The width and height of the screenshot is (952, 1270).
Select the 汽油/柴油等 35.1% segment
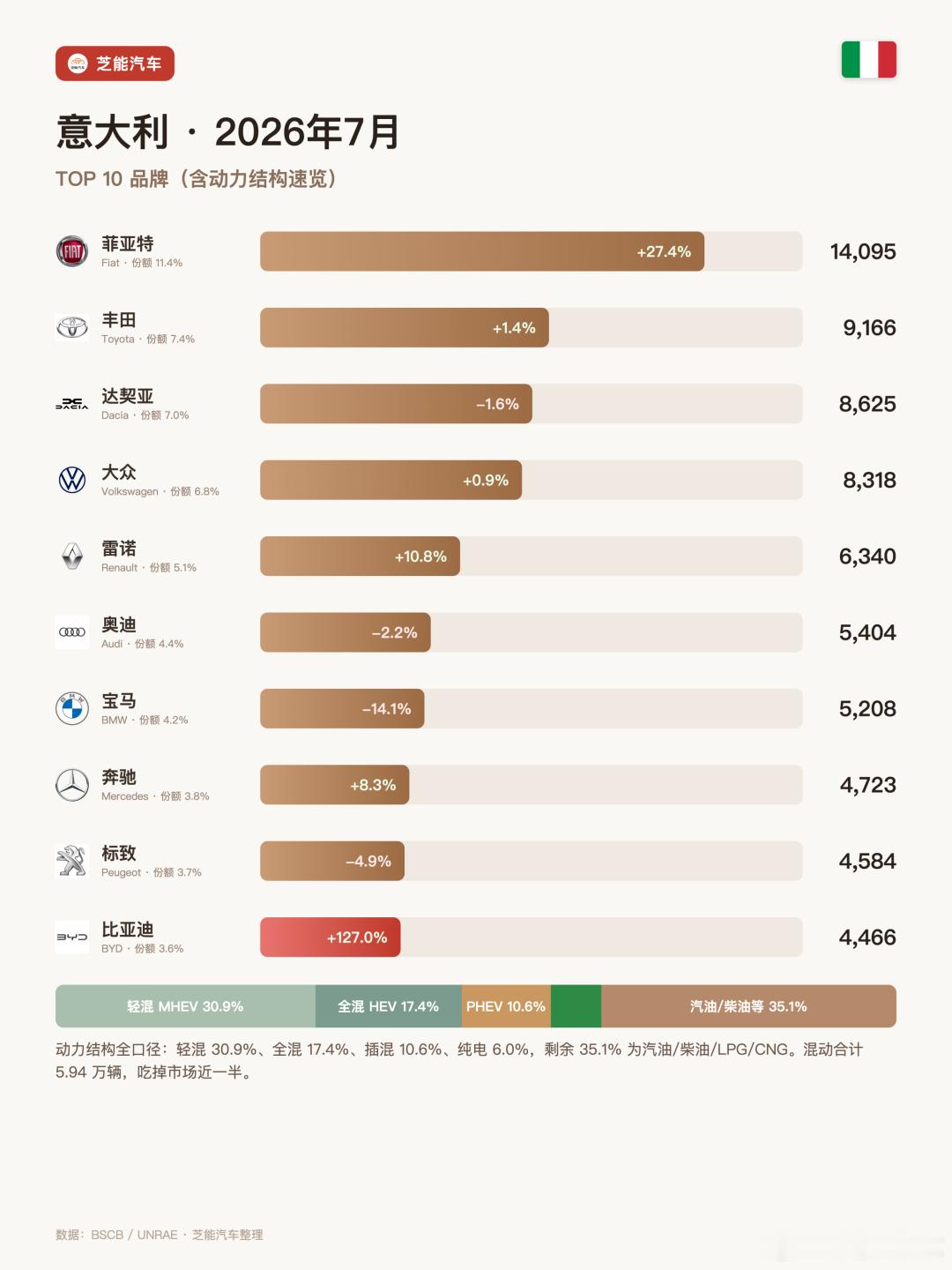point(749,1006)
